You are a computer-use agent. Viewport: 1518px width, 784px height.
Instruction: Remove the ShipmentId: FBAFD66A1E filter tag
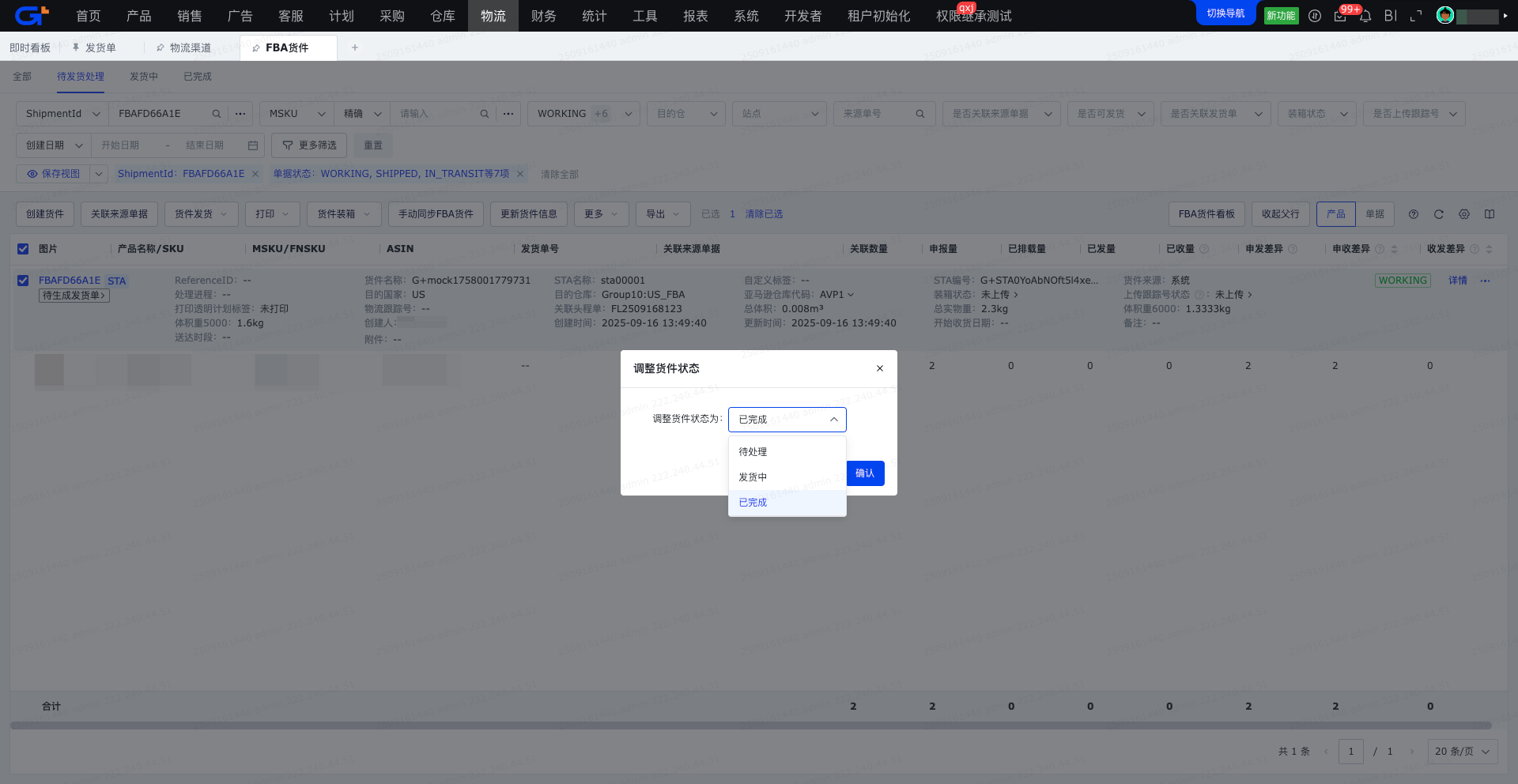[x=255, y=174]
